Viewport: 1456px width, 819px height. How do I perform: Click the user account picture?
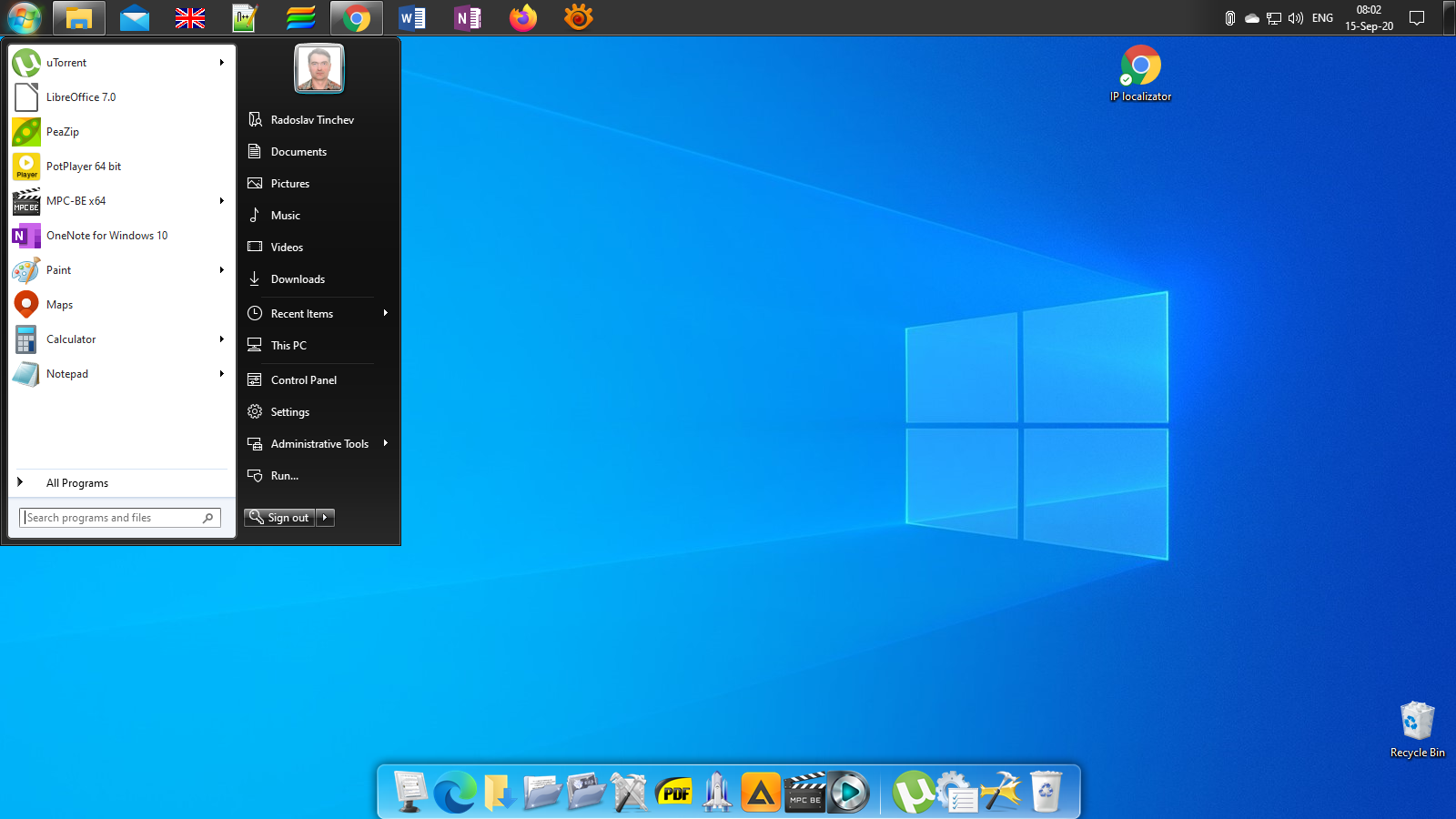coord(319,68)
